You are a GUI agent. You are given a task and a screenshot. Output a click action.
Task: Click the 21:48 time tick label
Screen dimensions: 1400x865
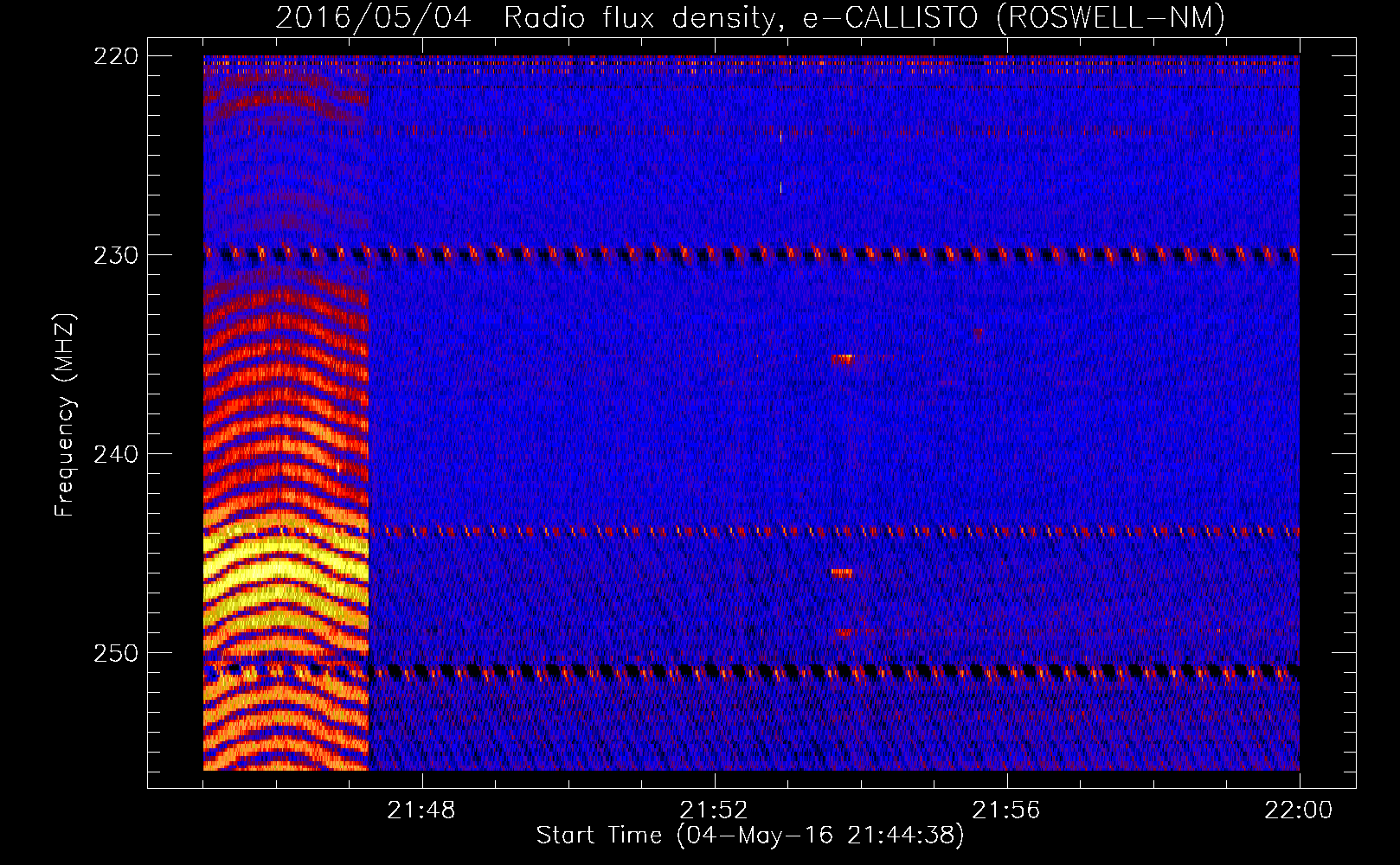tap(421, 811)
